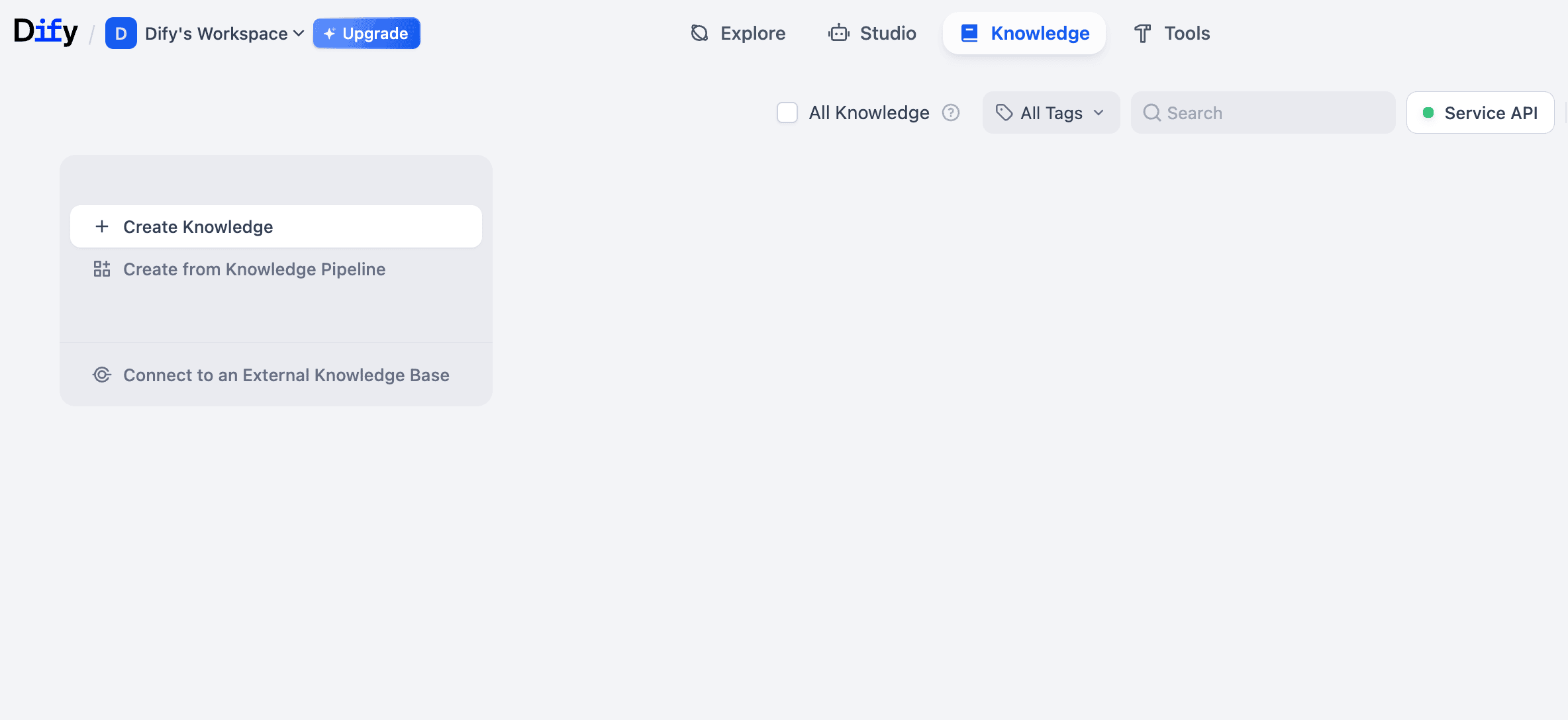1568x720 pixels.
Task: Click the Tools icon in the top bar
Action: (1141, 32)
